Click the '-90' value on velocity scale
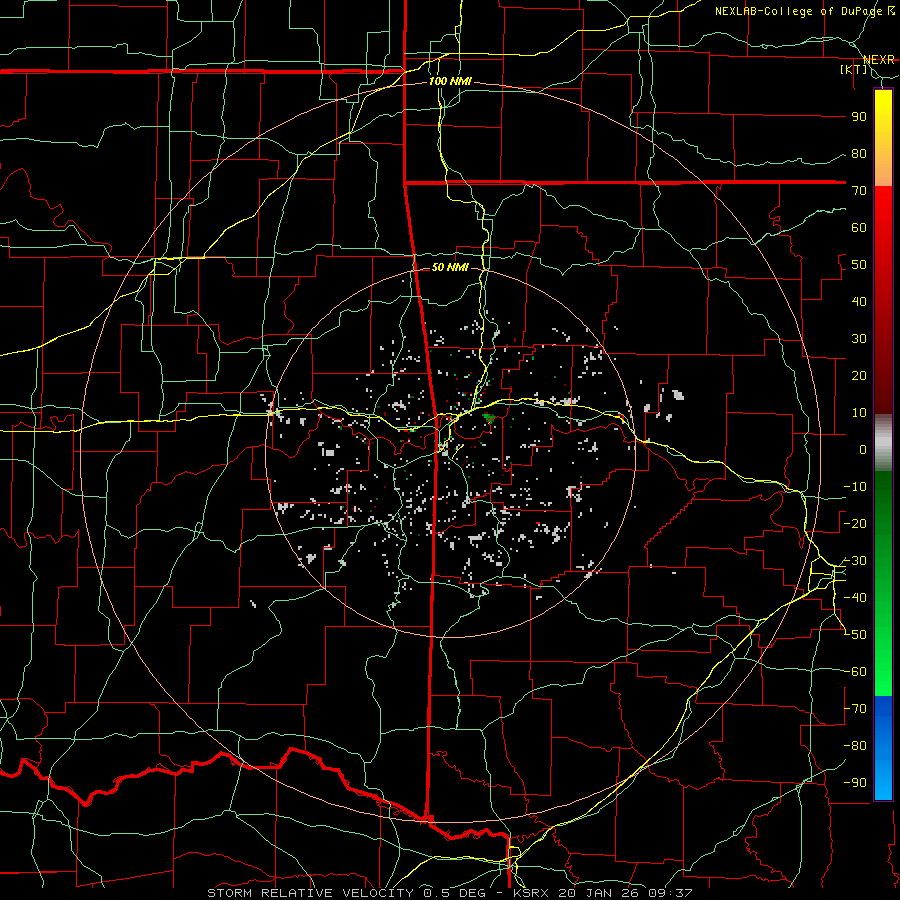This screenshot has height=900, width=900. coord(855,783)
